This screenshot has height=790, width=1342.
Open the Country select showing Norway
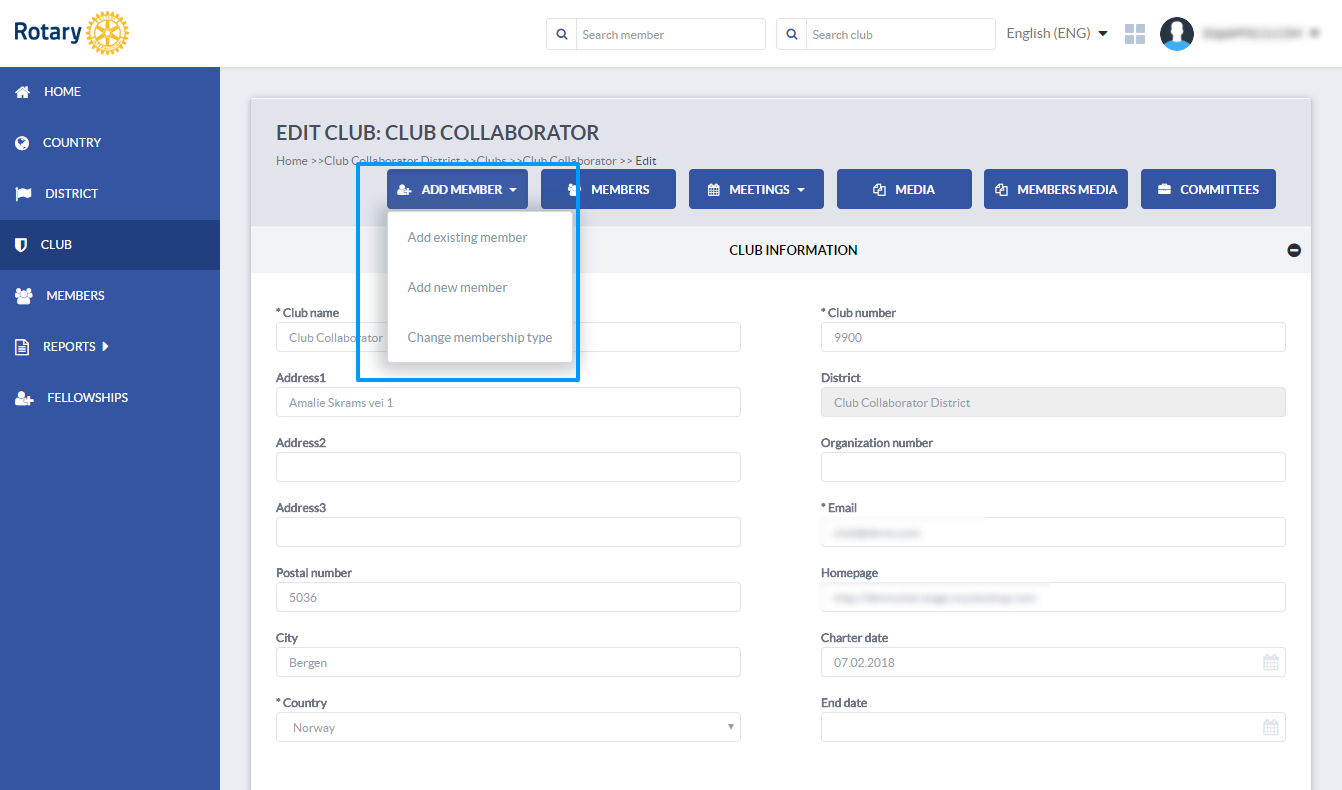tap(508, 727)
